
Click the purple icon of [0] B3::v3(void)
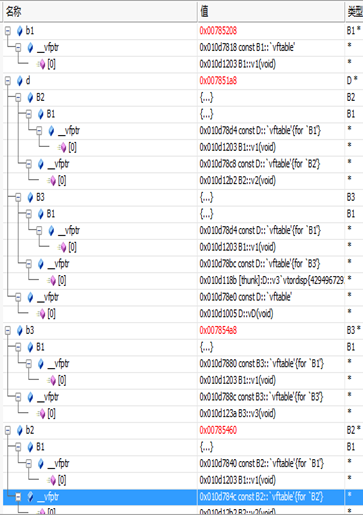41,414
